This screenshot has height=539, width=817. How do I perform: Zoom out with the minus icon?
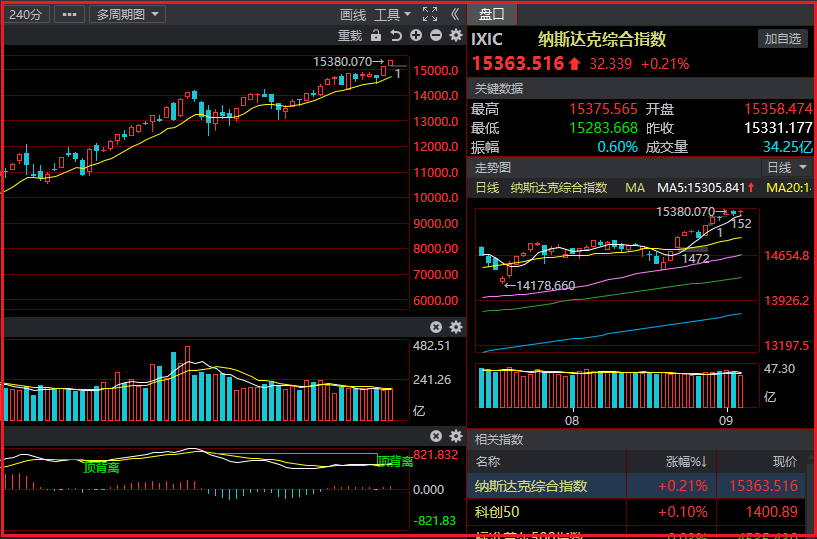coord(436,35)
